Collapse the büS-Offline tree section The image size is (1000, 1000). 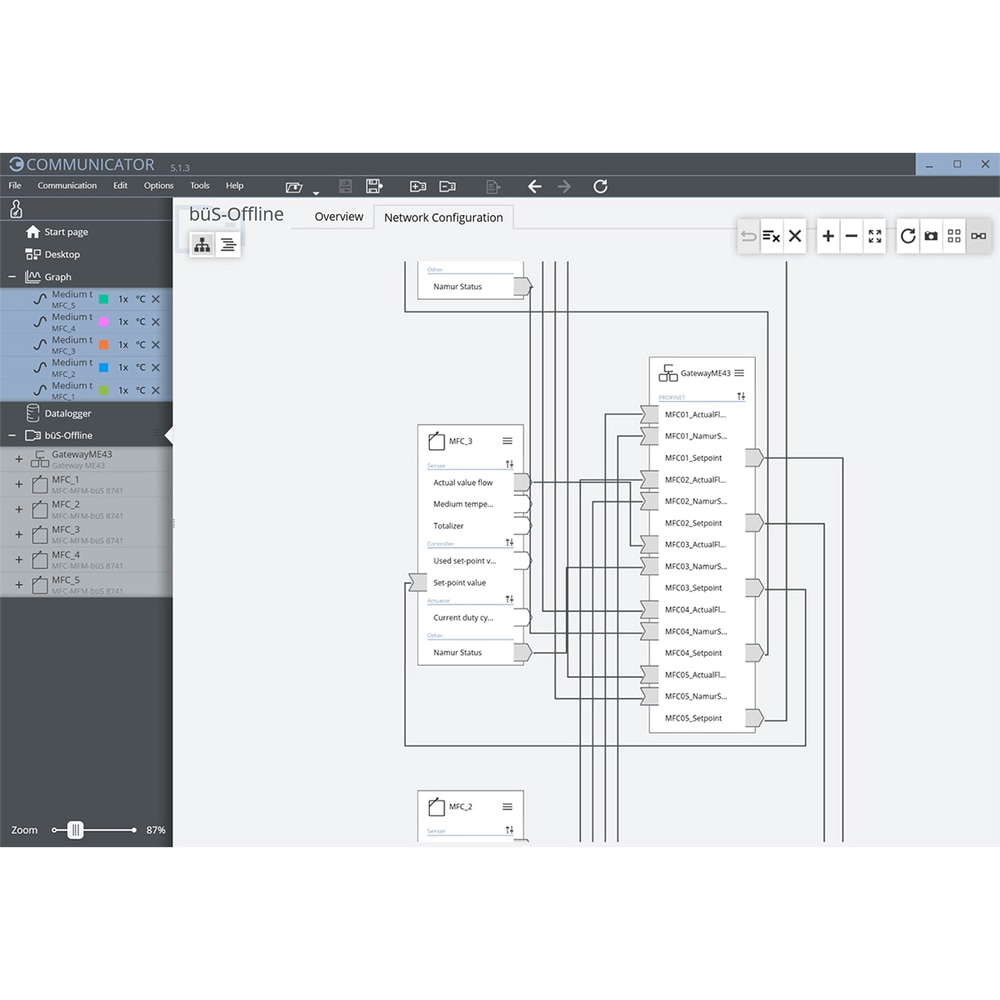pos(12,436)
